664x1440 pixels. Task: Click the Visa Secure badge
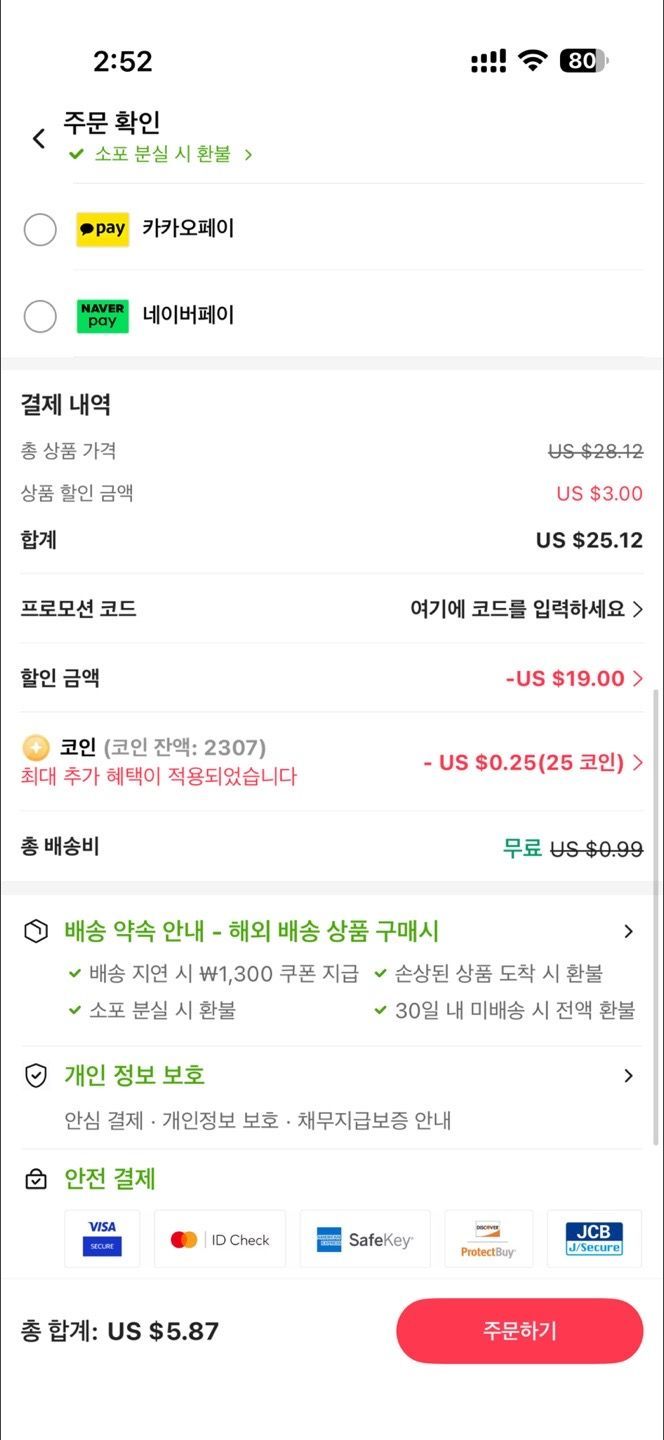[x=101, y=1238]
